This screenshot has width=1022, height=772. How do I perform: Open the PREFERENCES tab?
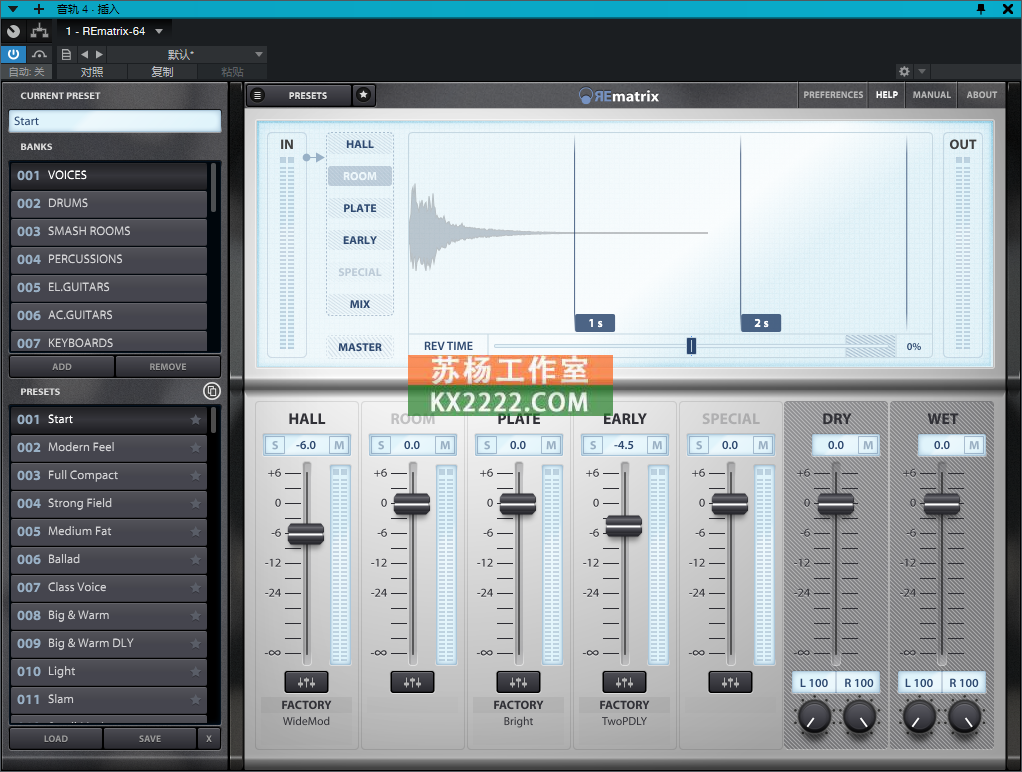point(833,95)
